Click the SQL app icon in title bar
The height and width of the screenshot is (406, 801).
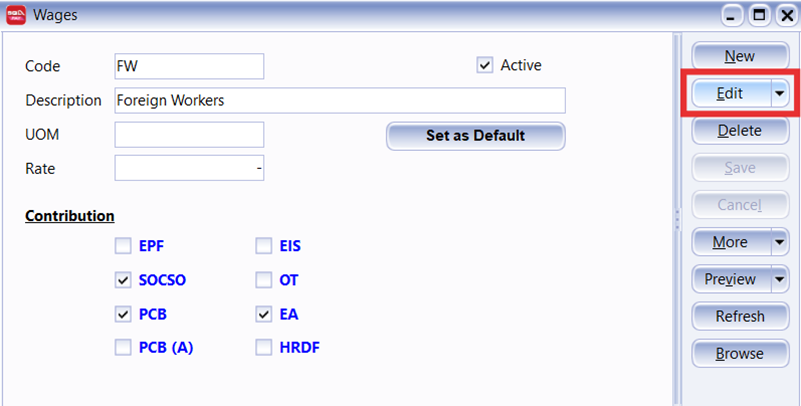click(16, 15)
